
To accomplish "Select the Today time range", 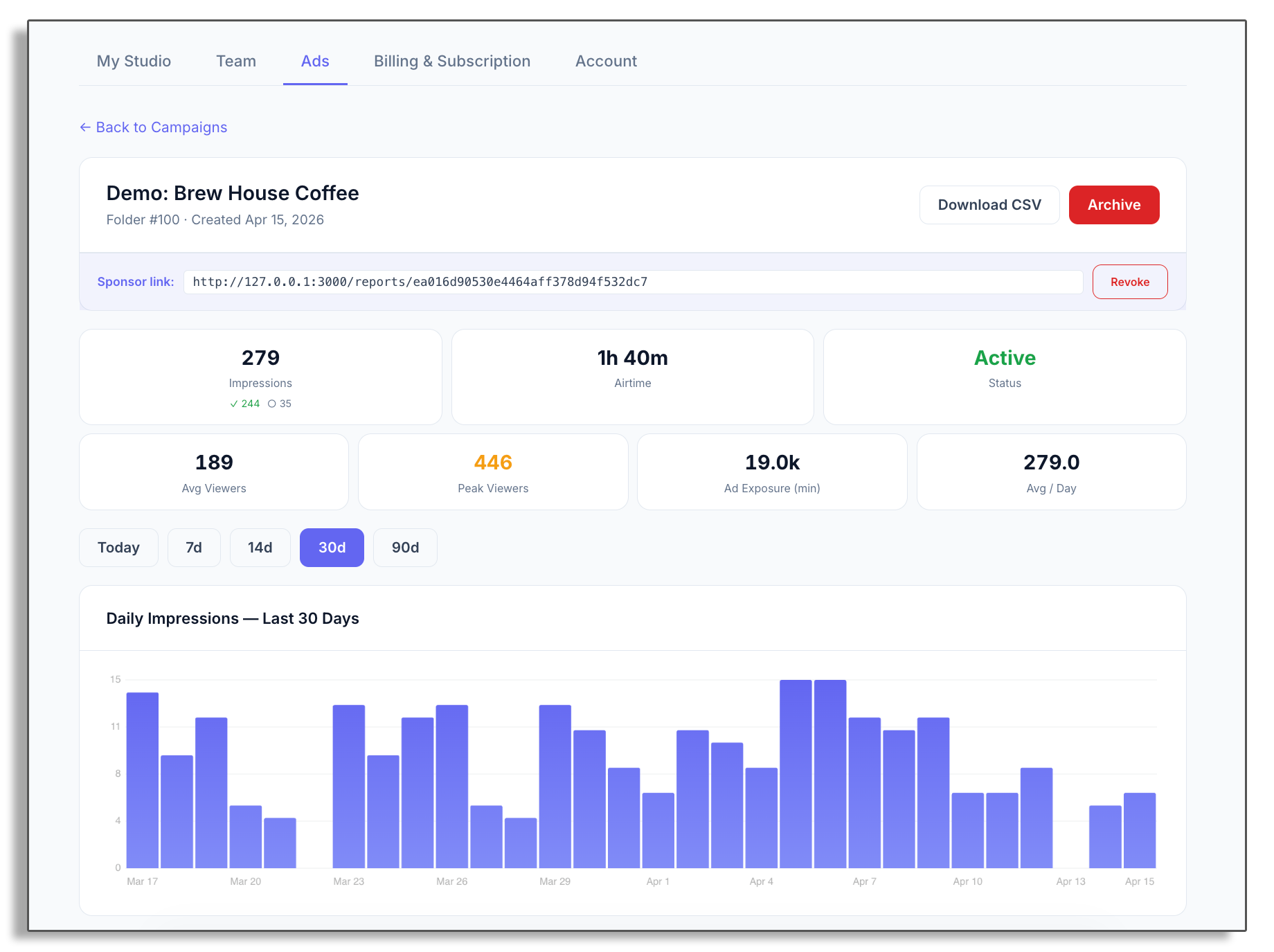I will tap(118, 547).
